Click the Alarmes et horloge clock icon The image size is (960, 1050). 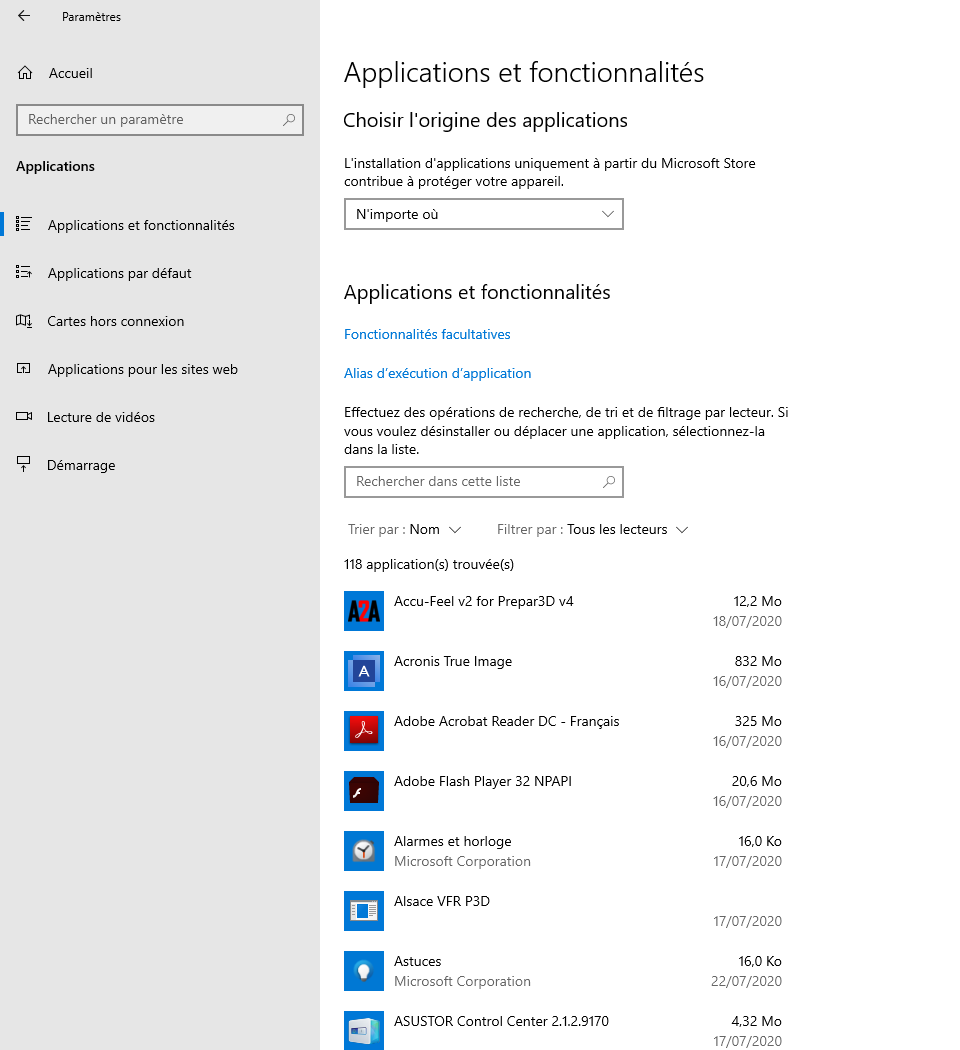(364, 850)
